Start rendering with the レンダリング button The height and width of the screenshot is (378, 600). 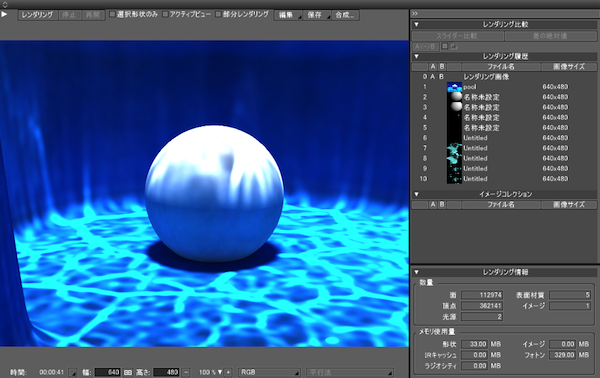(38, 15)
